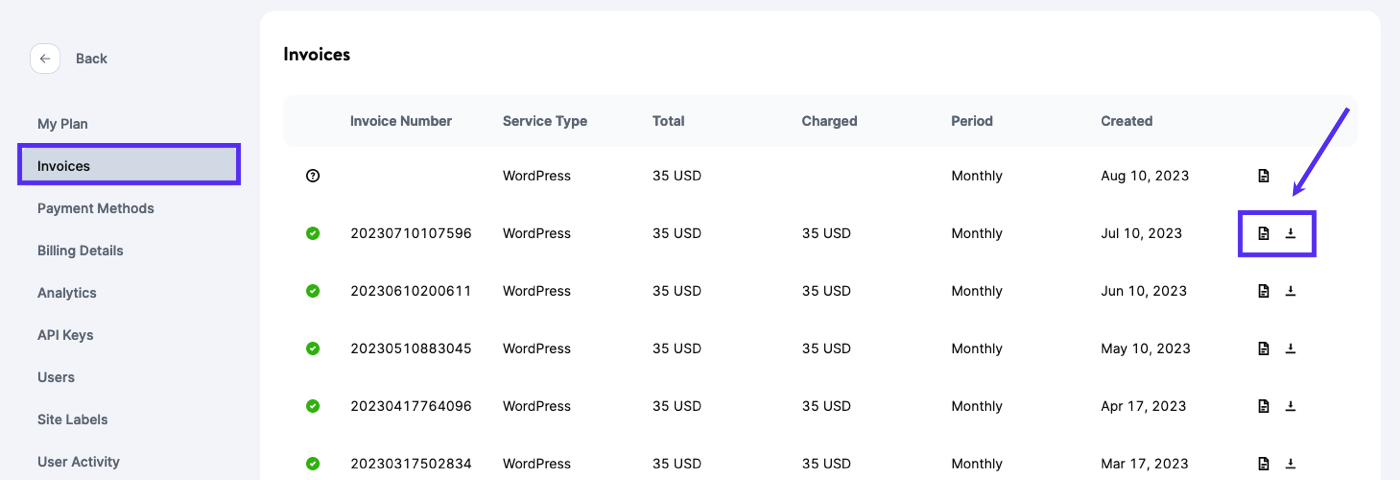Navigate to API Keys
The height and width of the screenshot is (480, 1400).
65,335
